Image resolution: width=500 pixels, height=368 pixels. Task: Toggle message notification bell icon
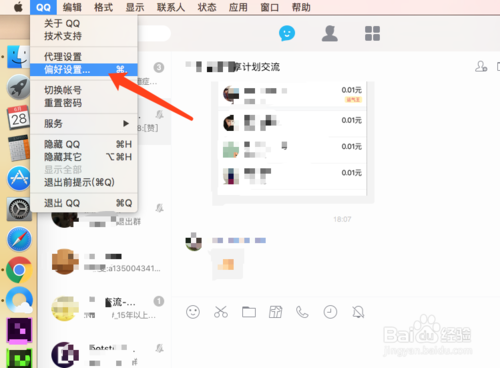click(358, 312)
